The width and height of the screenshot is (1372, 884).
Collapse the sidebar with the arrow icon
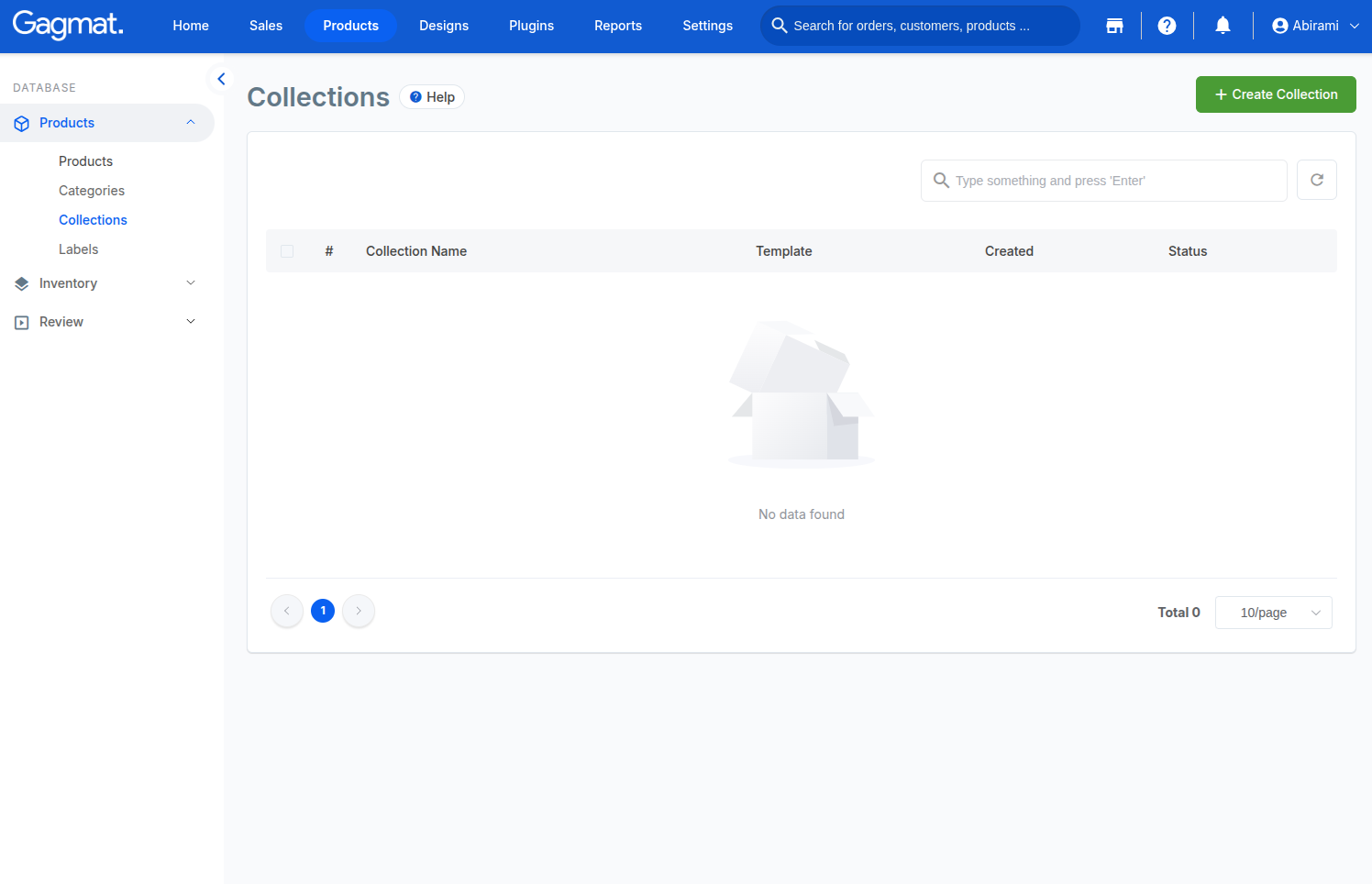pos(221,79)
